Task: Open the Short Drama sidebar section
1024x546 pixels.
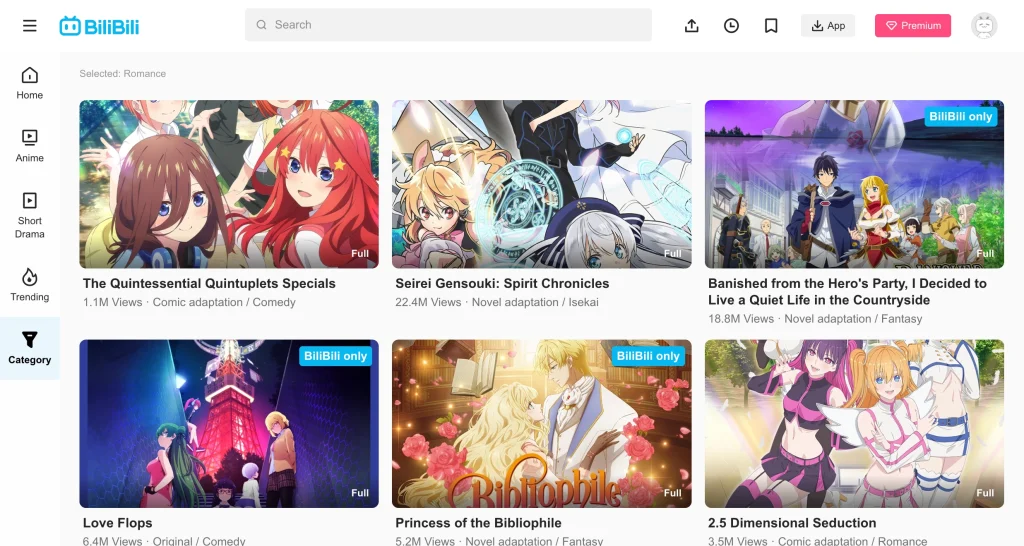Action: 29,216
